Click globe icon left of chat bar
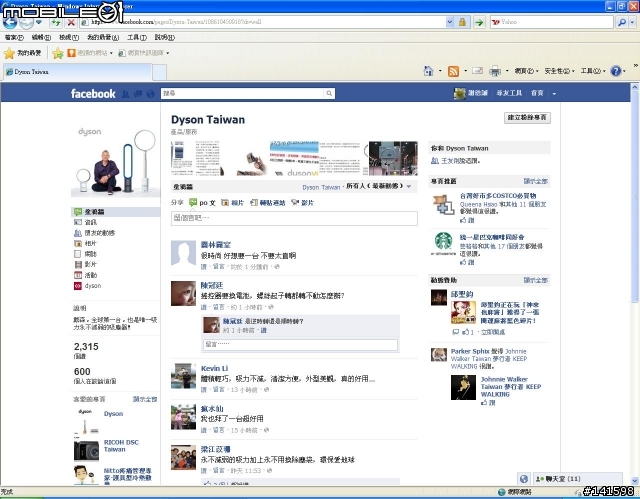The height and width of the screenshot is (499, 640). [x=524, y=479]
